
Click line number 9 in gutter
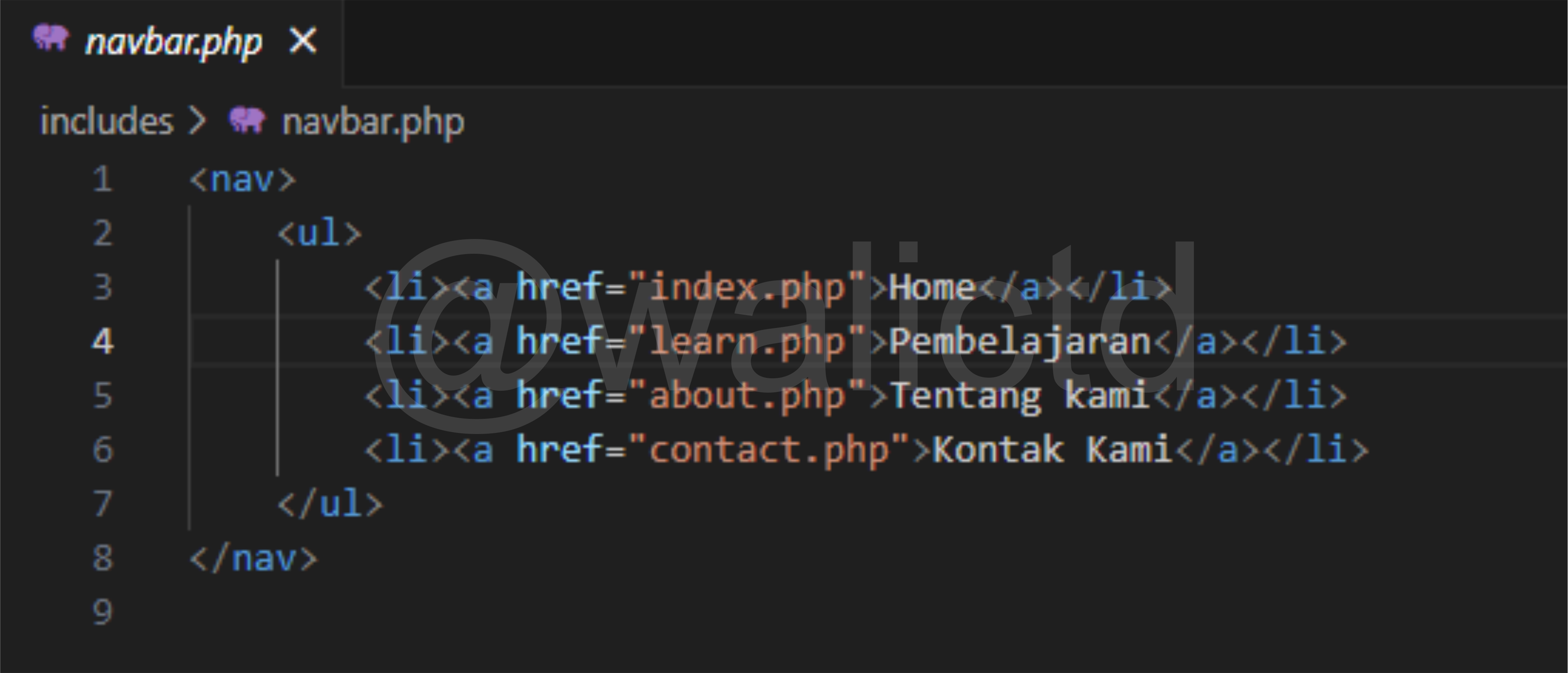[x=102, y=611]
